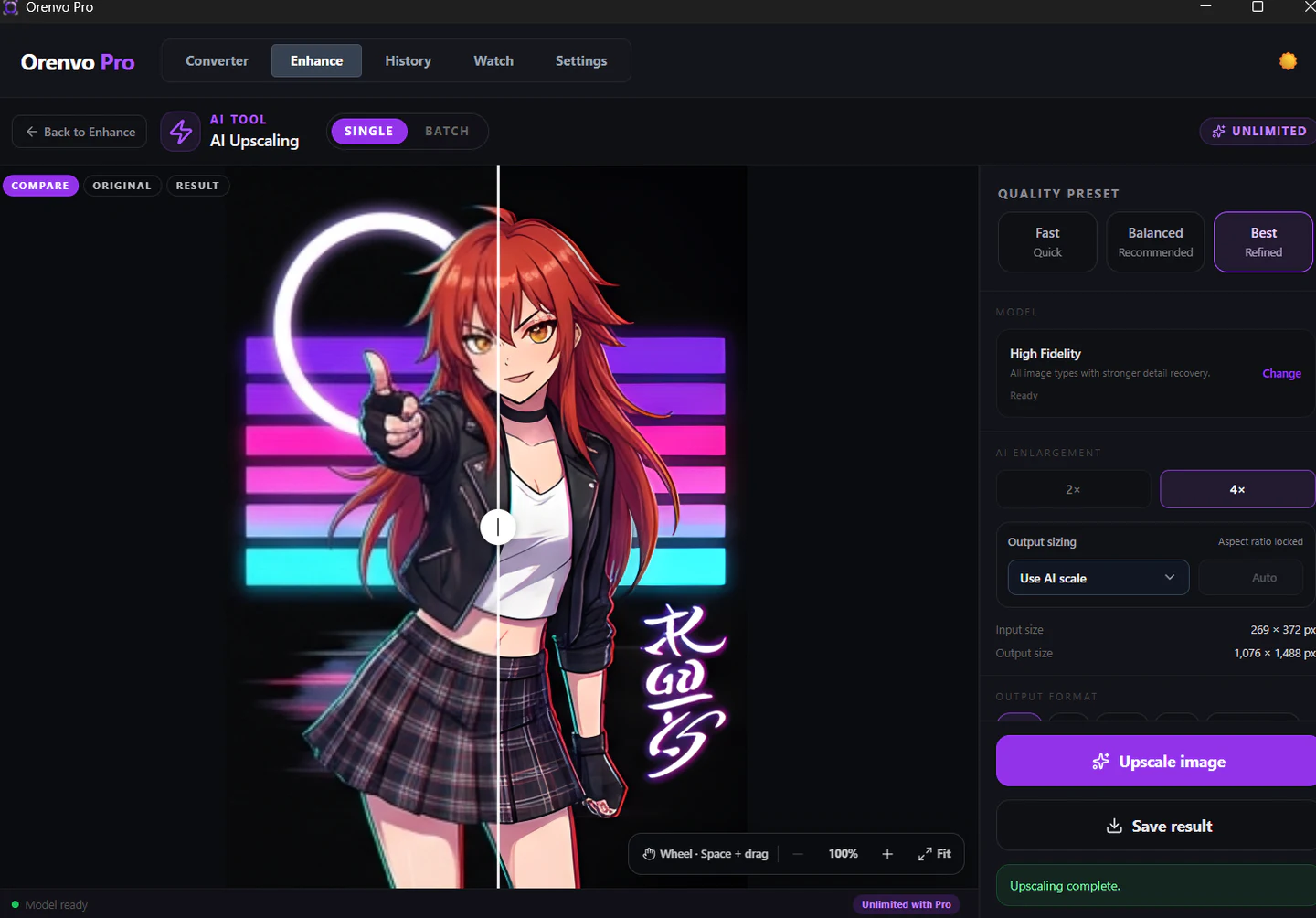Click the Auto output size field
Viewport: 1316px width, 918px height.
(1250, 578)
